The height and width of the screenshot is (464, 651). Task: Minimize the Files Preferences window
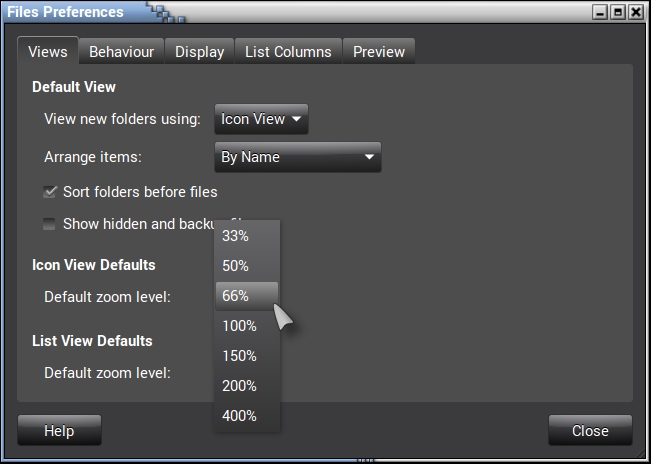pos(600,13)
